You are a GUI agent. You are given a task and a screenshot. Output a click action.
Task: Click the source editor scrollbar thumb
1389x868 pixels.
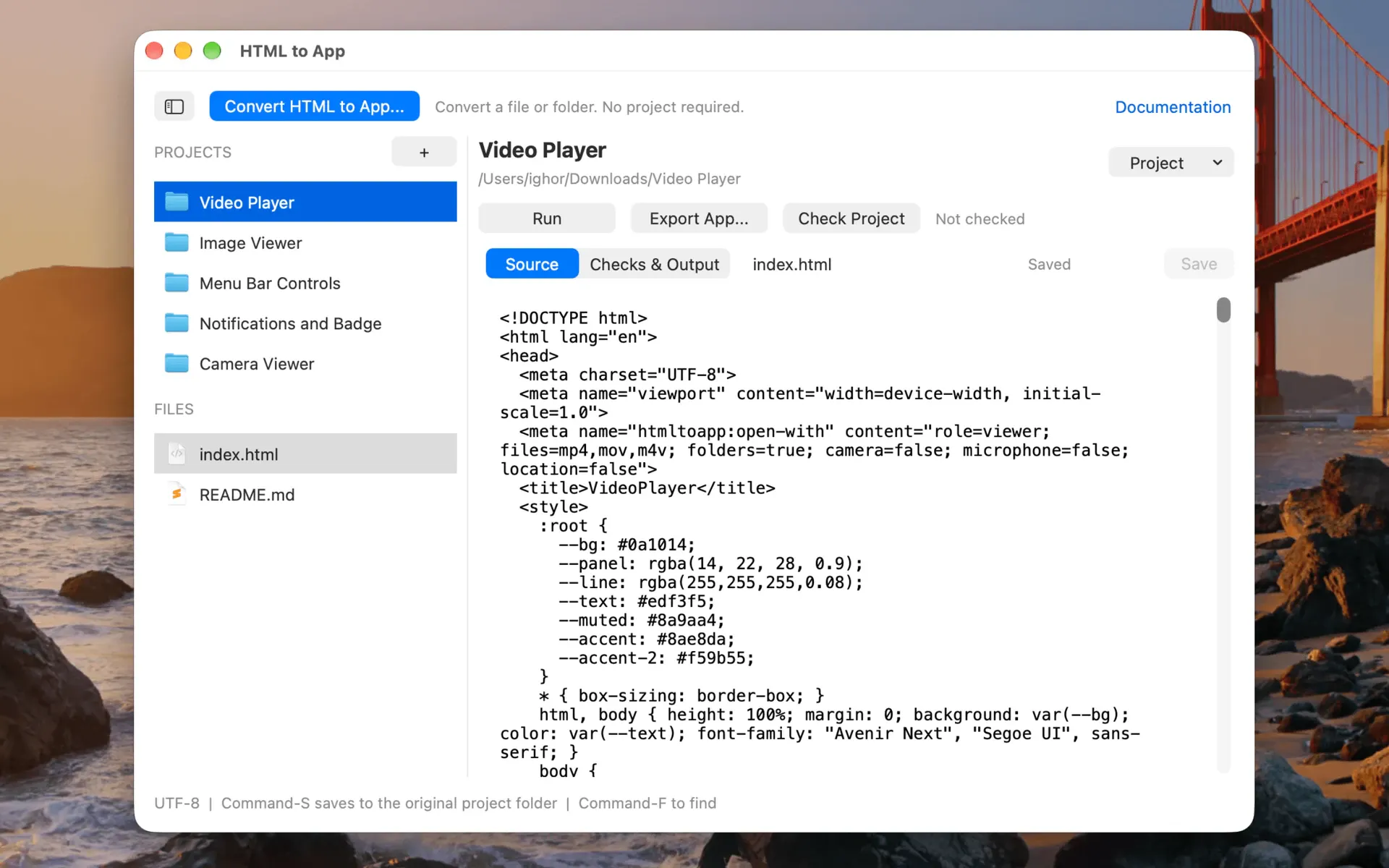click(x=1223, y=310)
